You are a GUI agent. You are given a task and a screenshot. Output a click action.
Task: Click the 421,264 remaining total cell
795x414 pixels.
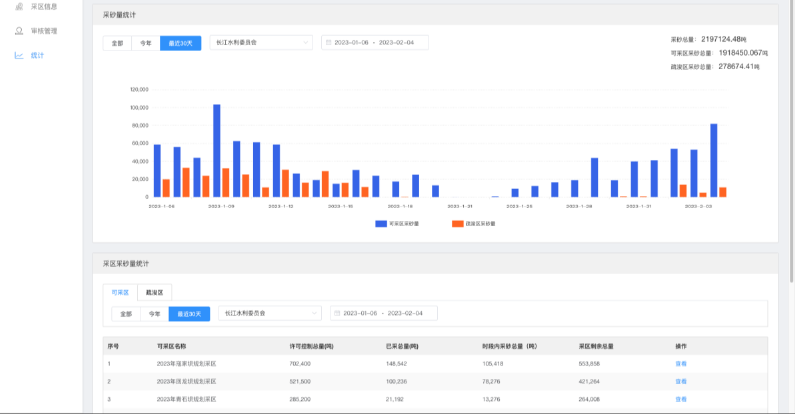[589, 382]
